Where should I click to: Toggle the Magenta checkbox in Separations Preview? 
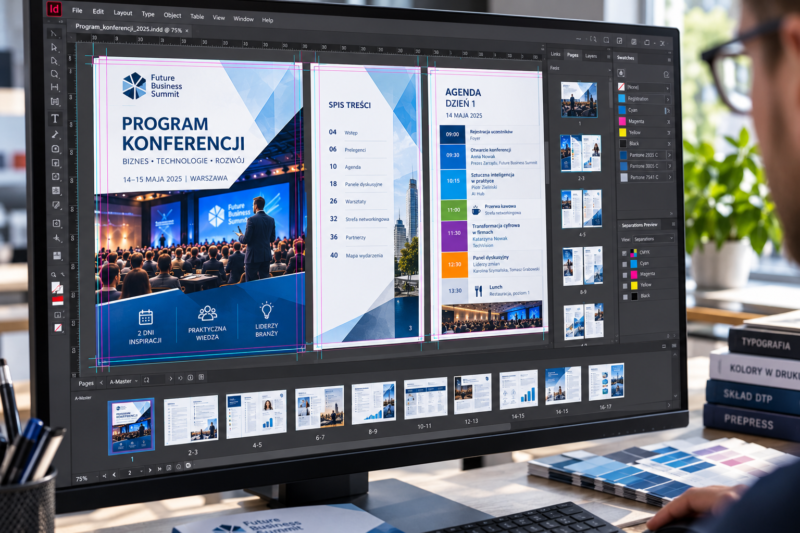pos(624,275)
